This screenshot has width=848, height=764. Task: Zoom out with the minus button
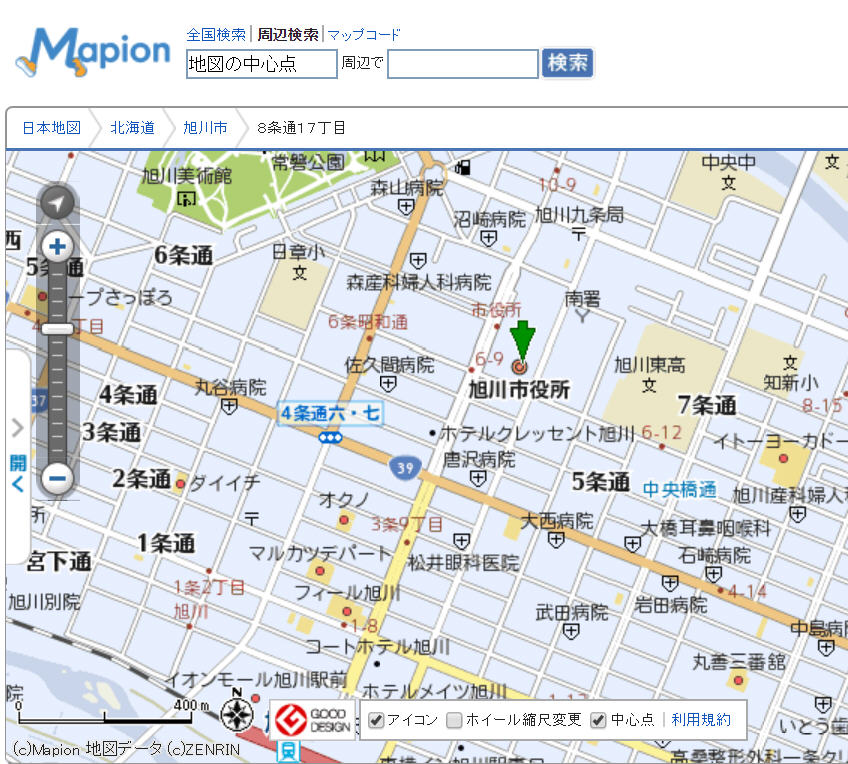(x=58, y=477)
